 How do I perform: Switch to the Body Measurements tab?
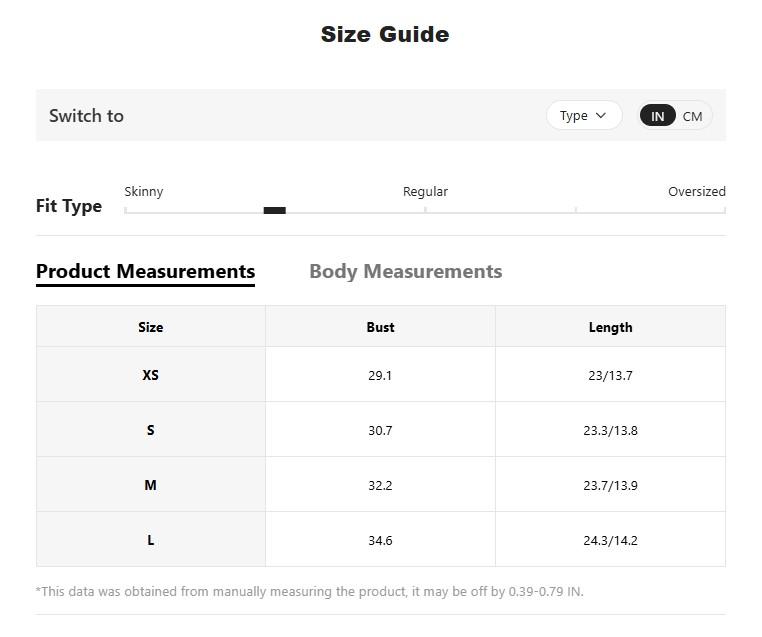(x=405, y=271)
